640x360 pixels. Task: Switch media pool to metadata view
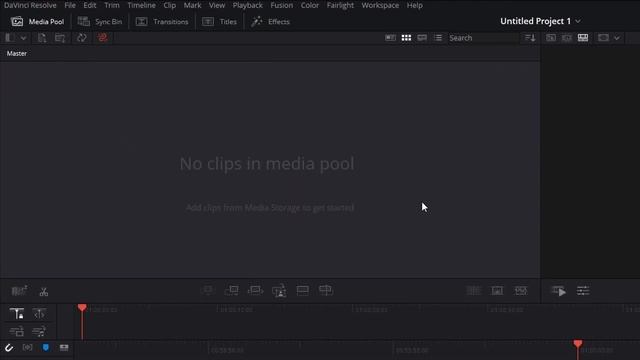click(x=390, y=38)
